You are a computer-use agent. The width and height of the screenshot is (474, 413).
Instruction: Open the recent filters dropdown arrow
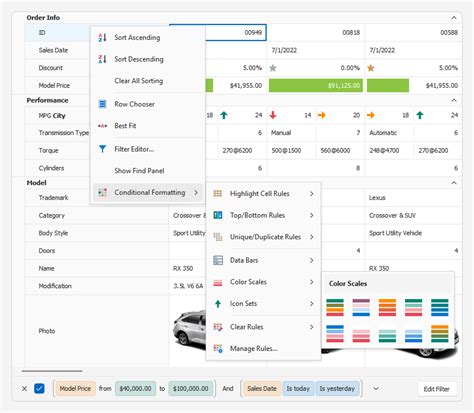tap(376, 389)
